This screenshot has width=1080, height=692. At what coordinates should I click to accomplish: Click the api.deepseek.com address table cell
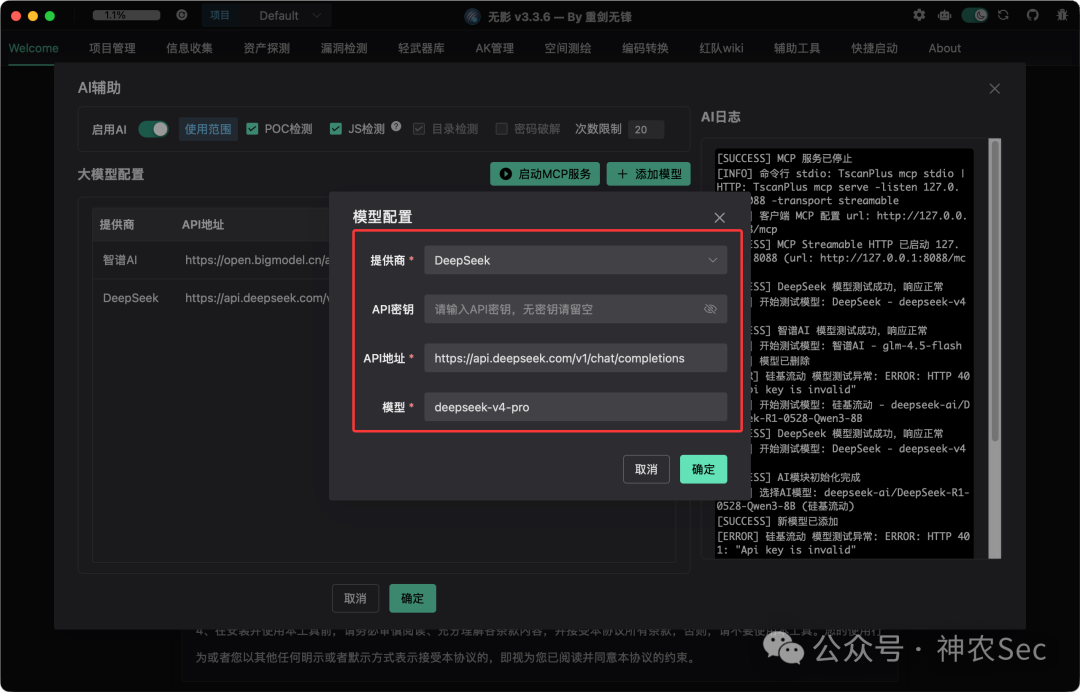point(256,297)
